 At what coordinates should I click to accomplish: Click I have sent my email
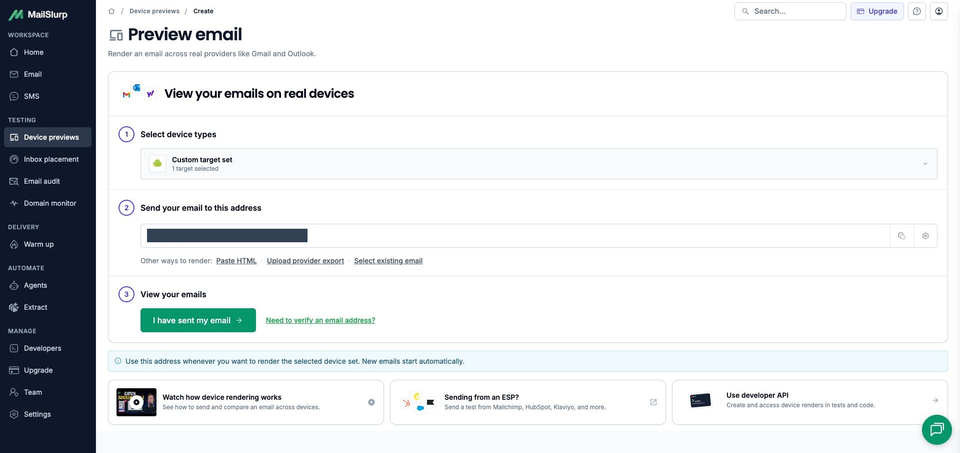click(198, 320)
